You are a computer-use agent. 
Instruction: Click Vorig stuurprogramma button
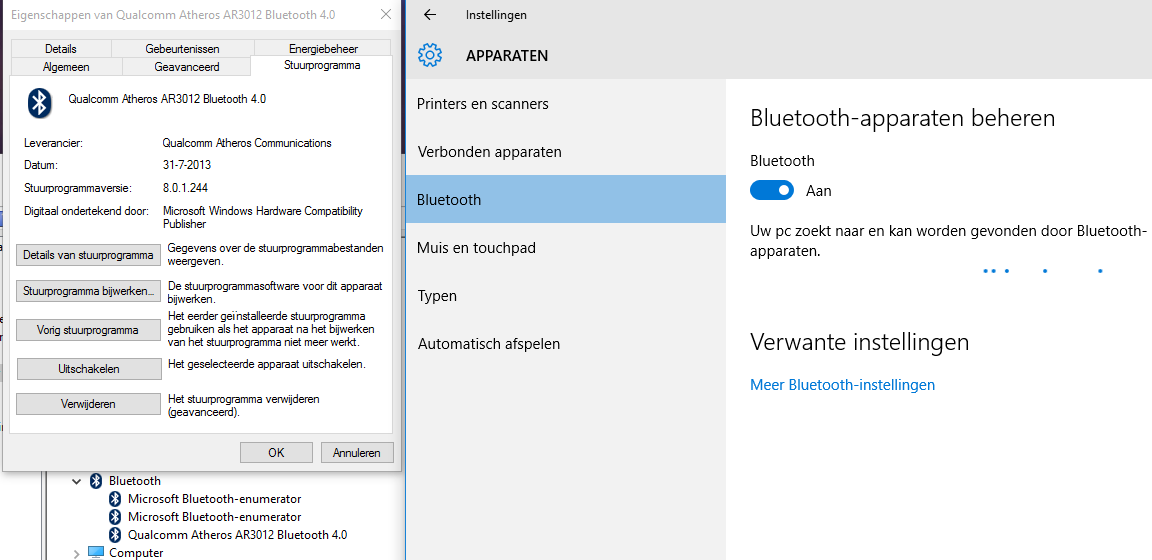(88, 331)
